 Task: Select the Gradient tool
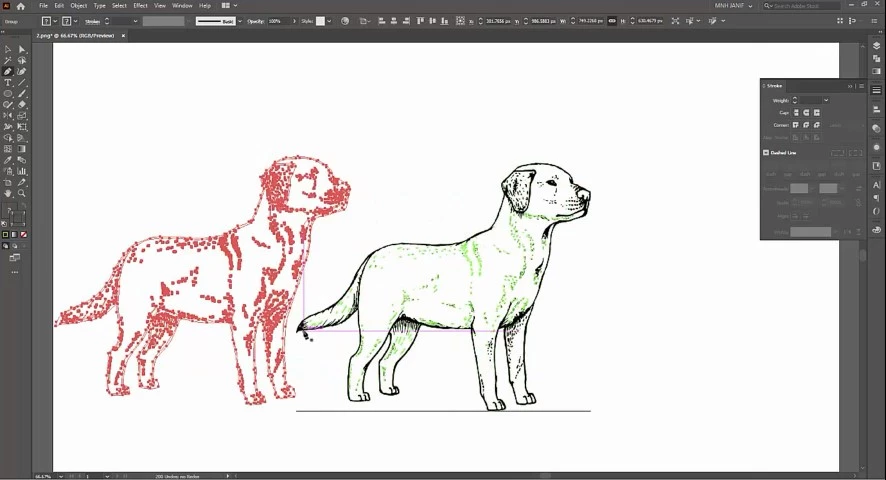coord(21,149)
